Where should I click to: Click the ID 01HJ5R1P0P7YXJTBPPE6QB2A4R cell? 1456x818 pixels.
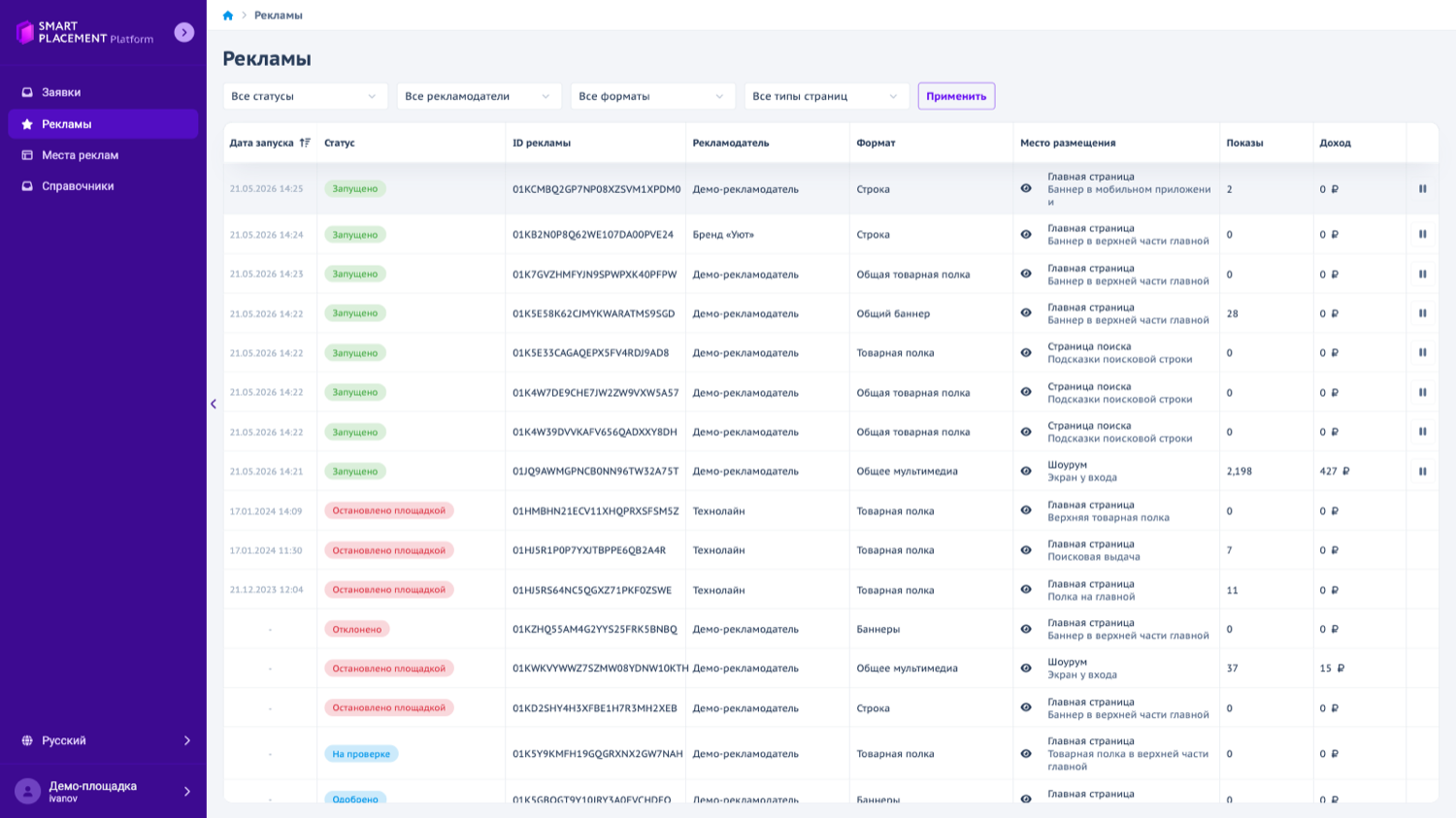pos(589,550)
